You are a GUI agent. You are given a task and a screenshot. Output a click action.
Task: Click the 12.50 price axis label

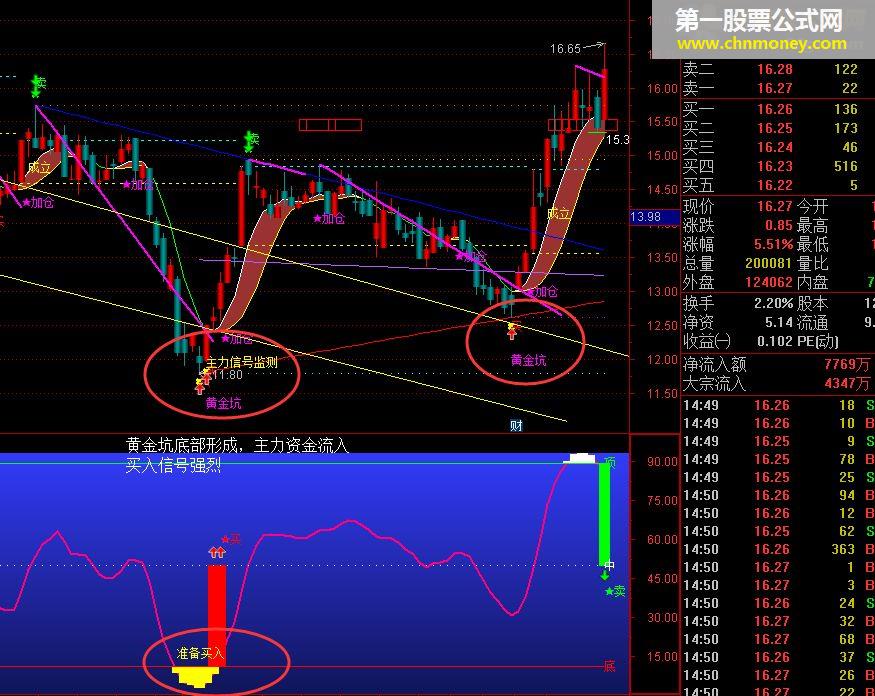coord(662,325)
